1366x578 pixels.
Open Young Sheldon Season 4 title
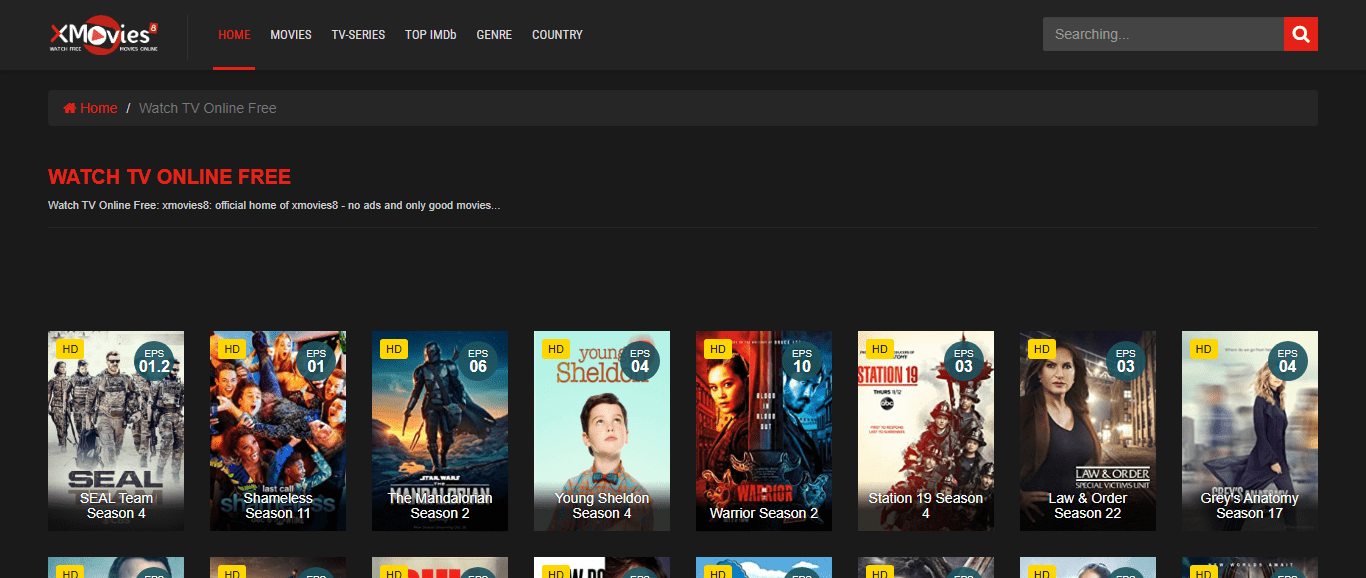point(602,505)
